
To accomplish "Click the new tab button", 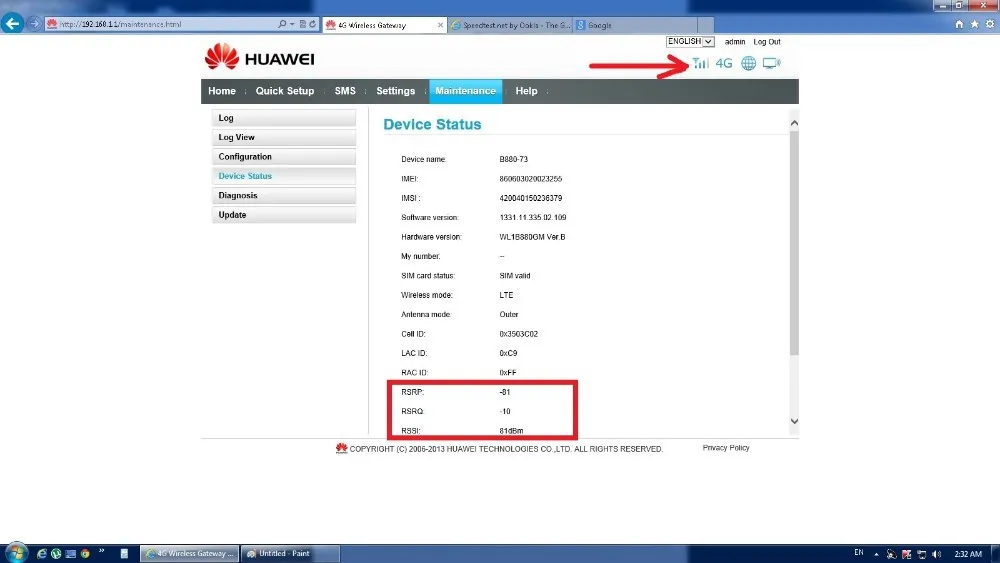I will coord(705,25).
